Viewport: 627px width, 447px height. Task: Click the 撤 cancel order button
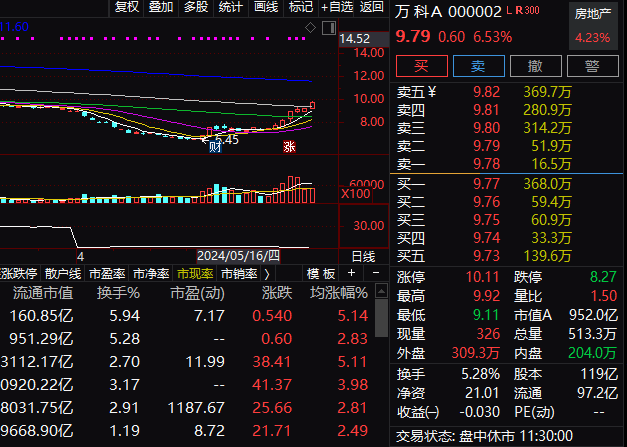[536, 66]
